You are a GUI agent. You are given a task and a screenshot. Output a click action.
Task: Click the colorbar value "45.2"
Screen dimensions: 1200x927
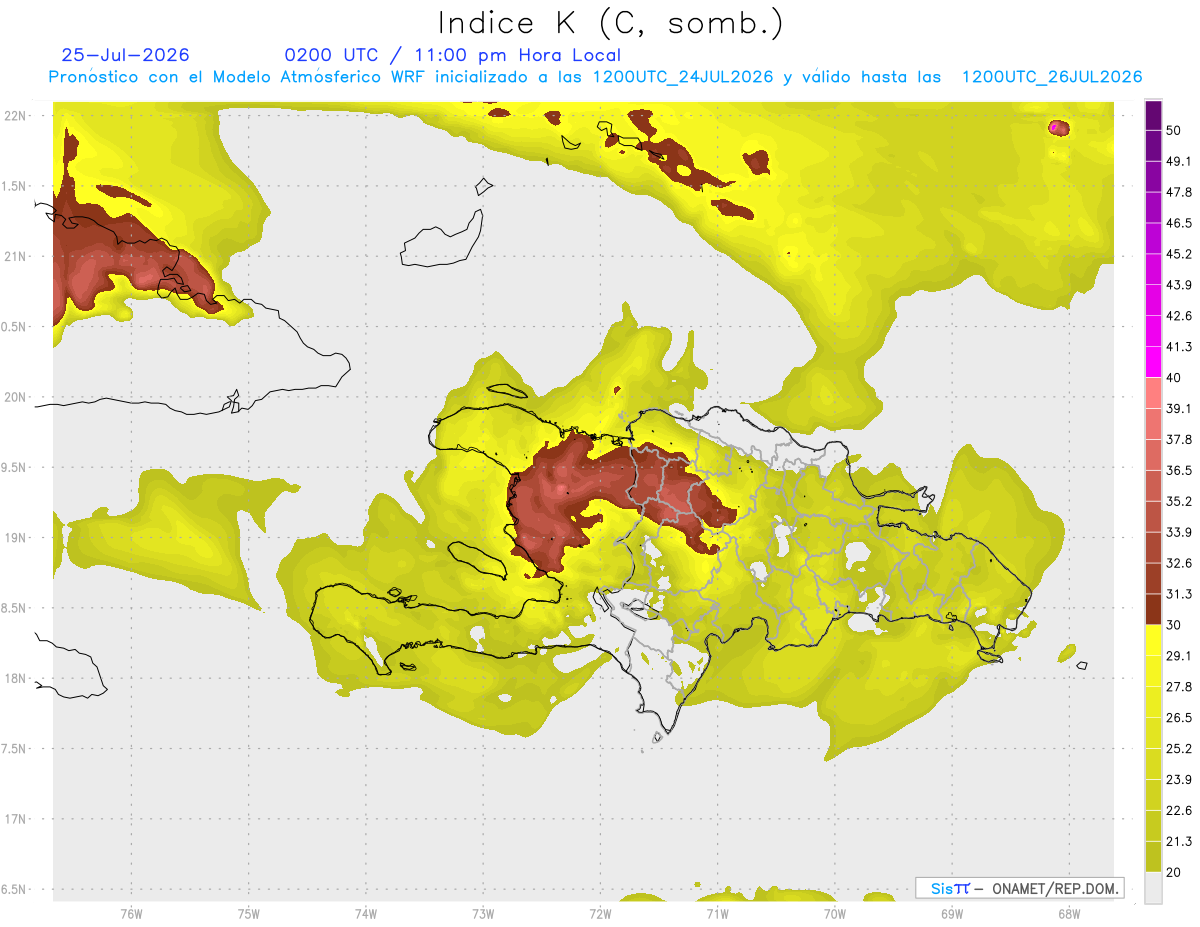1179,254
